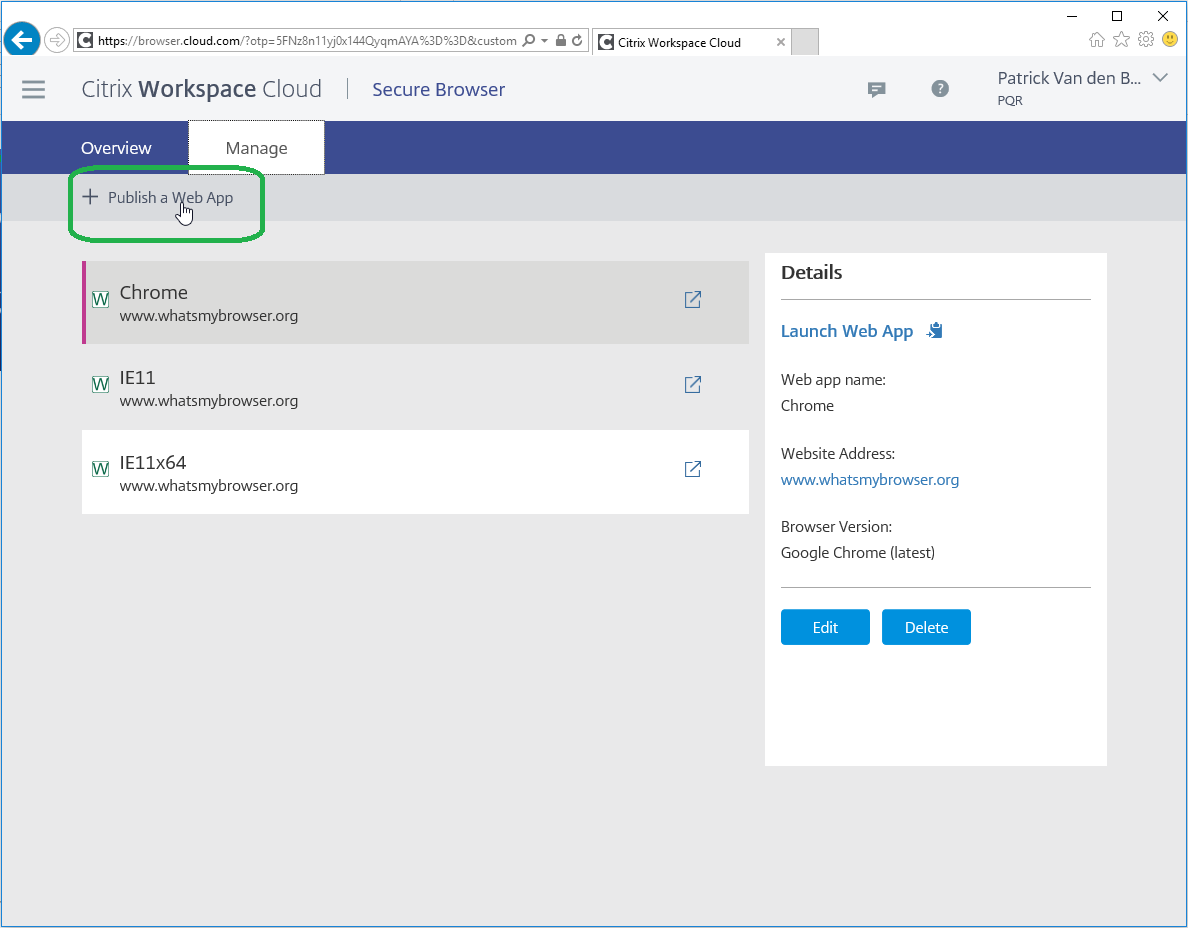Expand the Patrick Van den B... account menu
Viewport: 1188px width, 928px height.
click(x=1159, y=78)
